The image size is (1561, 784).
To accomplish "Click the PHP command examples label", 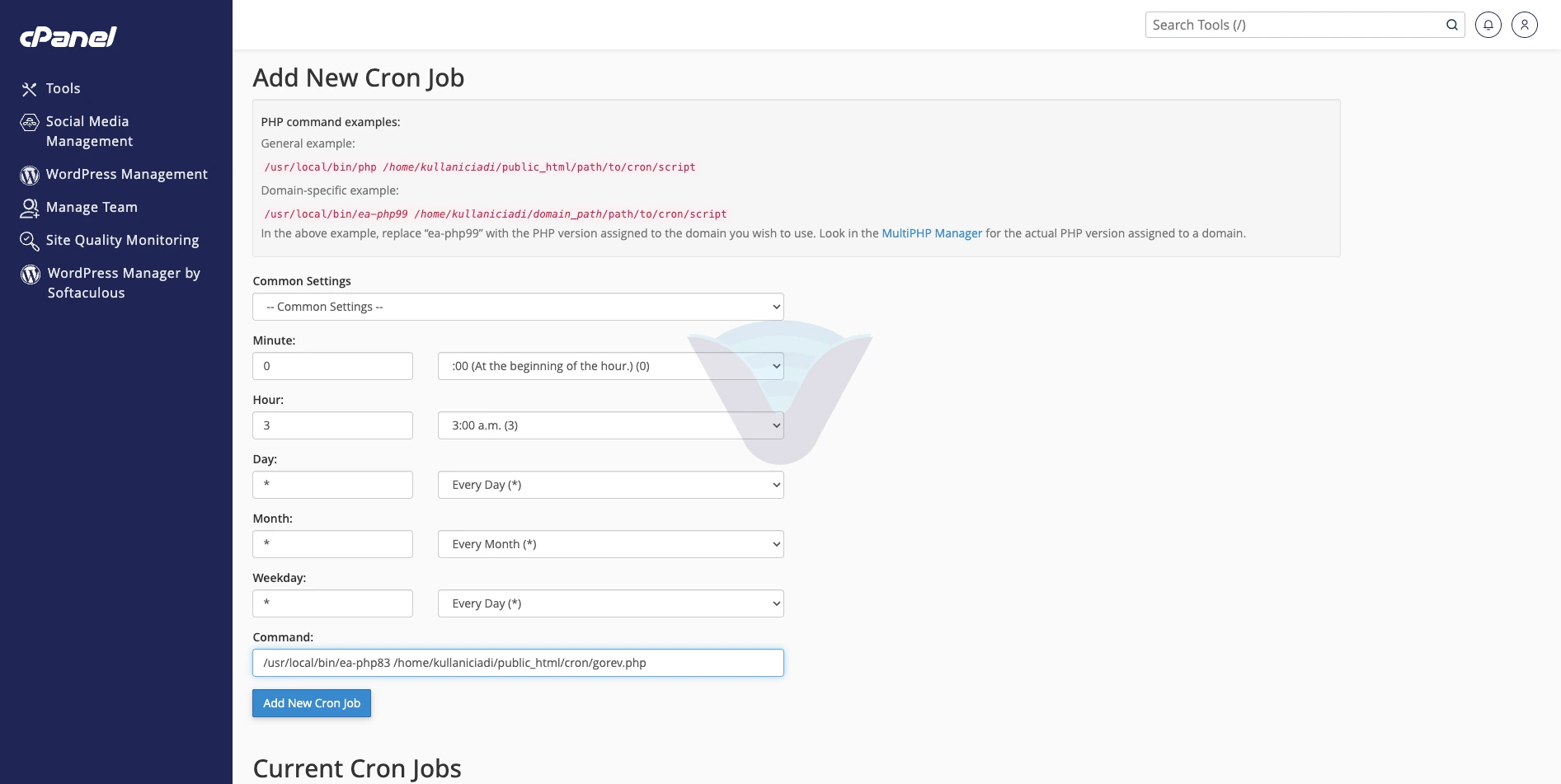I will tap(331, 122).
